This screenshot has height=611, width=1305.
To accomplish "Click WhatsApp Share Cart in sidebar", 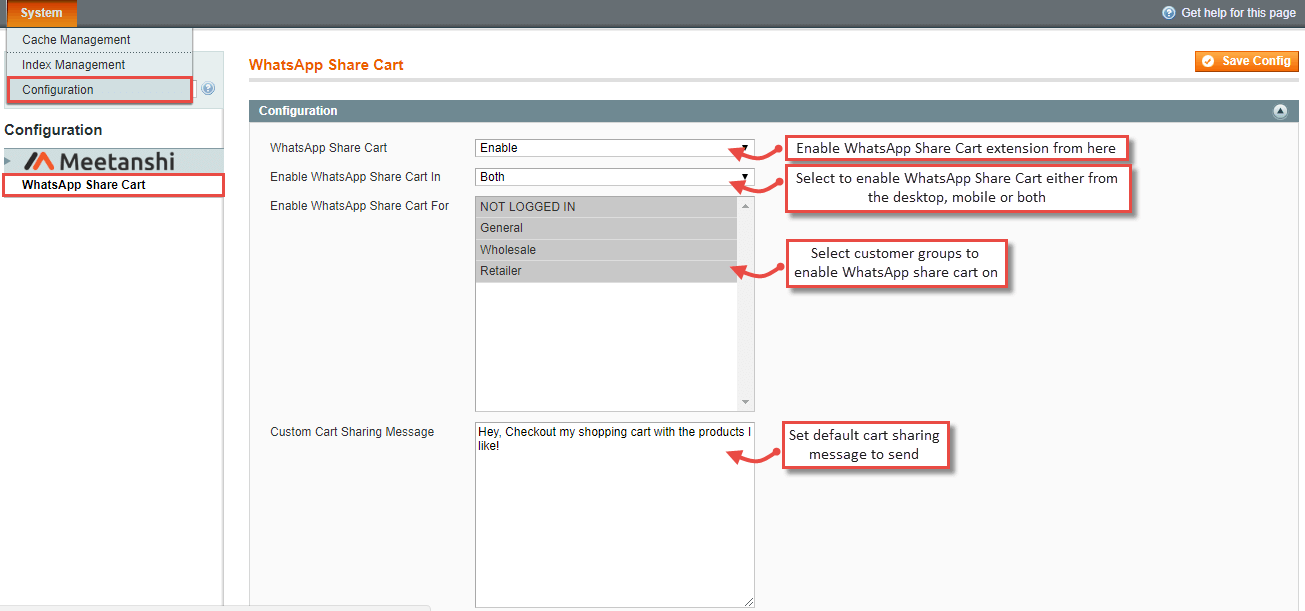I will click(x=84, y=185).
